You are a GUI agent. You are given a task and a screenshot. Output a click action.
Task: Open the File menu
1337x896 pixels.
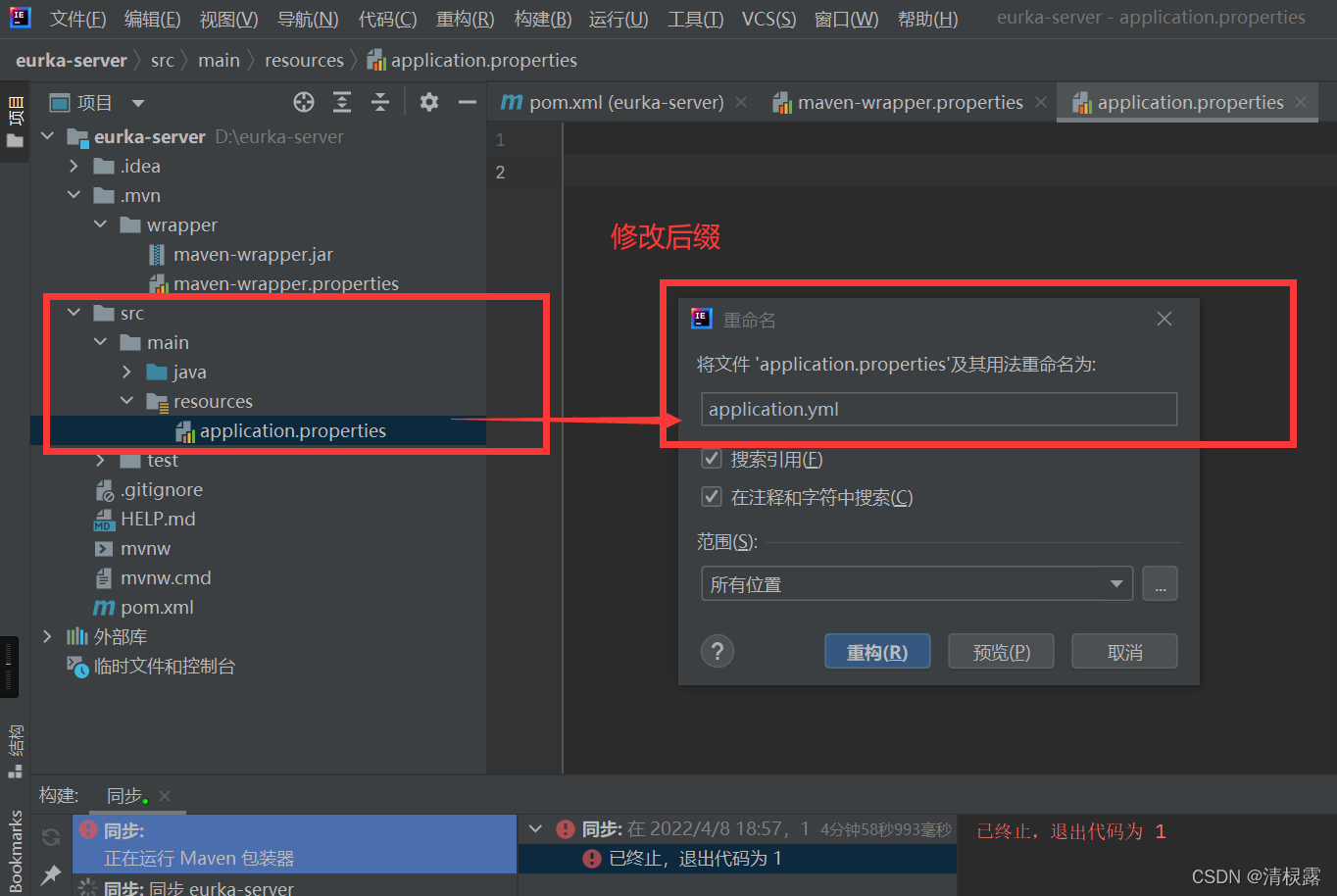(x=77, y=19)
